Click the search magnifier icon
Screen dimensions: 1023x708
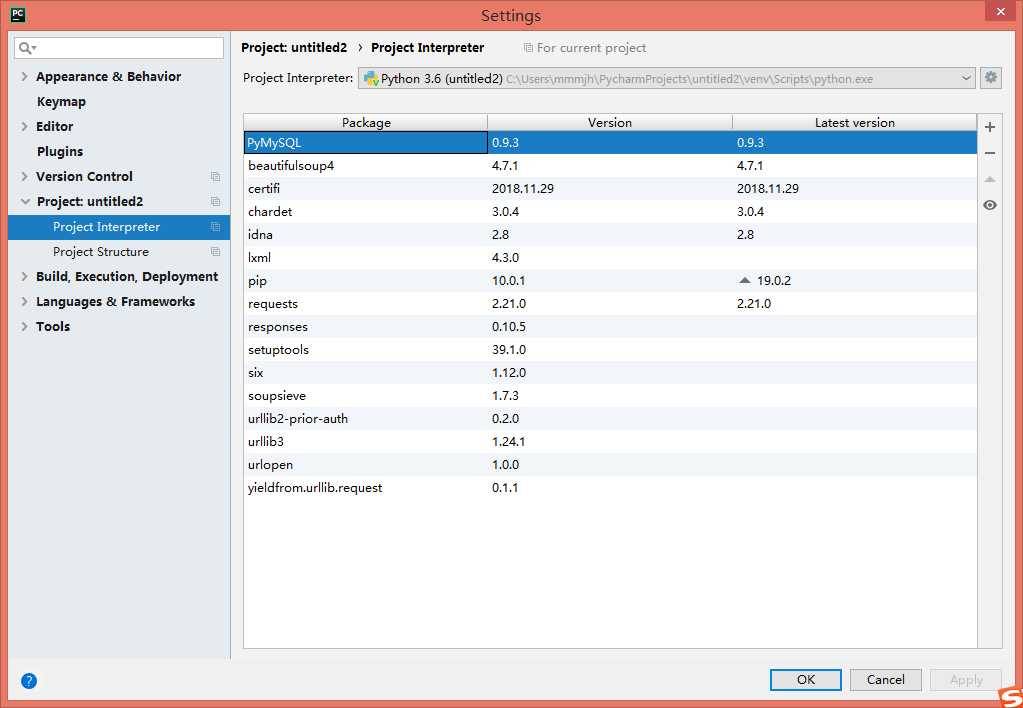tap(27, 48)
